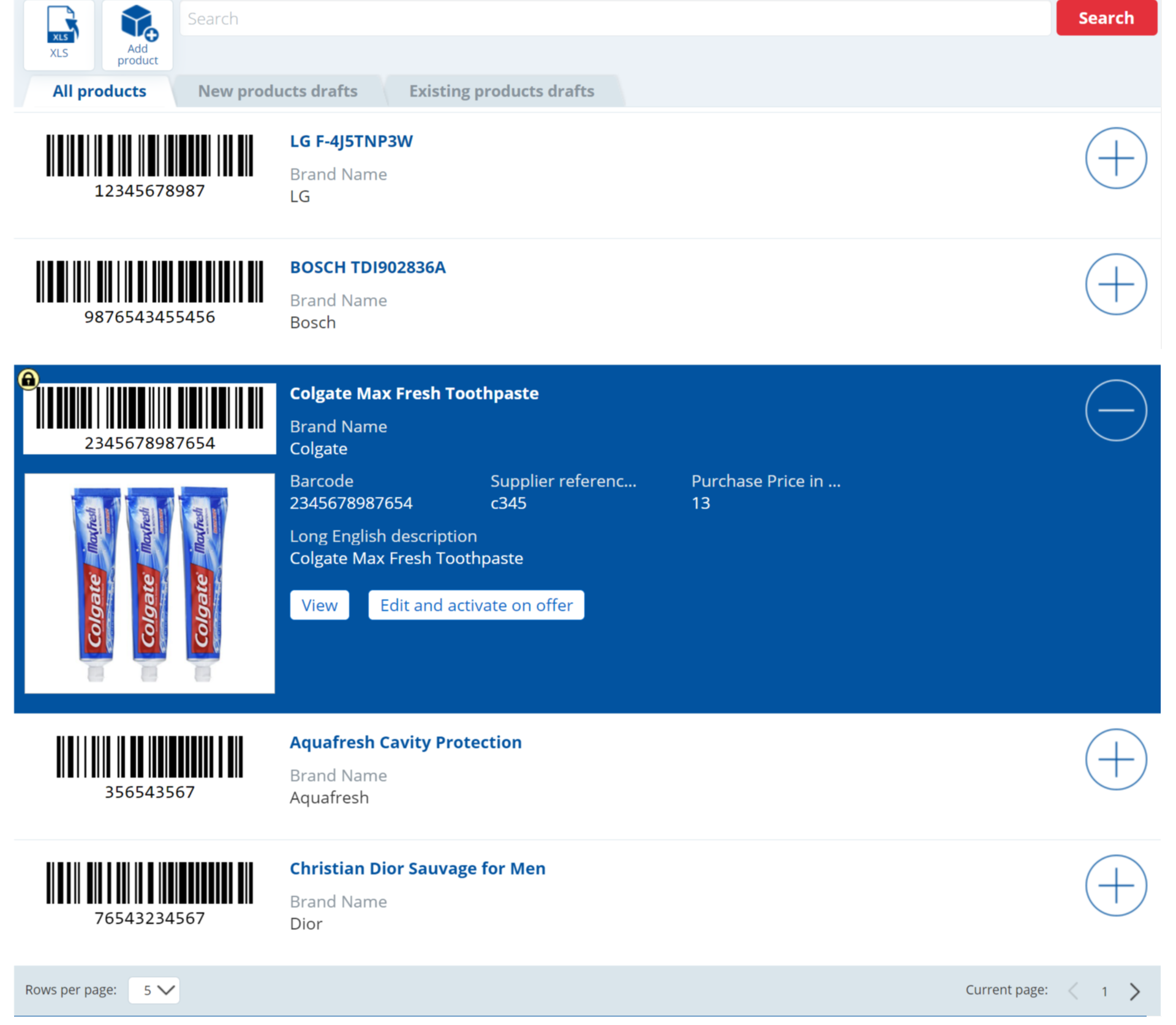This screenshot has height=1025, width=1176.
Task: Click the barcode image 356543567
Action: point(149,768)
